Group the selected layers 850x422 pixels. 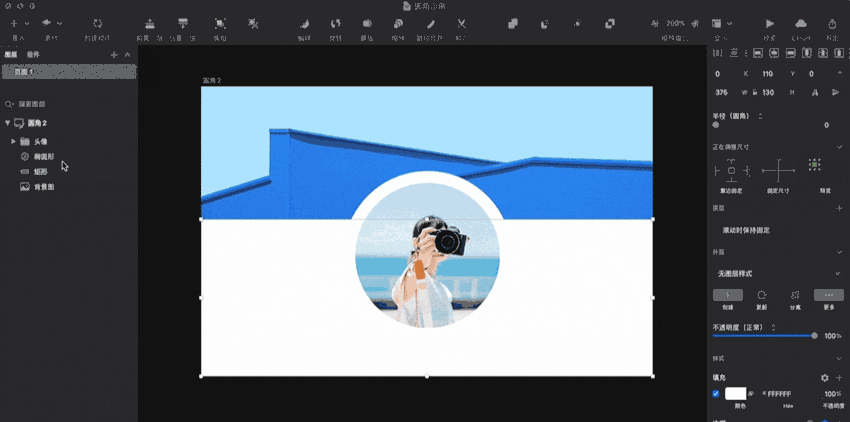click(220, 23)
